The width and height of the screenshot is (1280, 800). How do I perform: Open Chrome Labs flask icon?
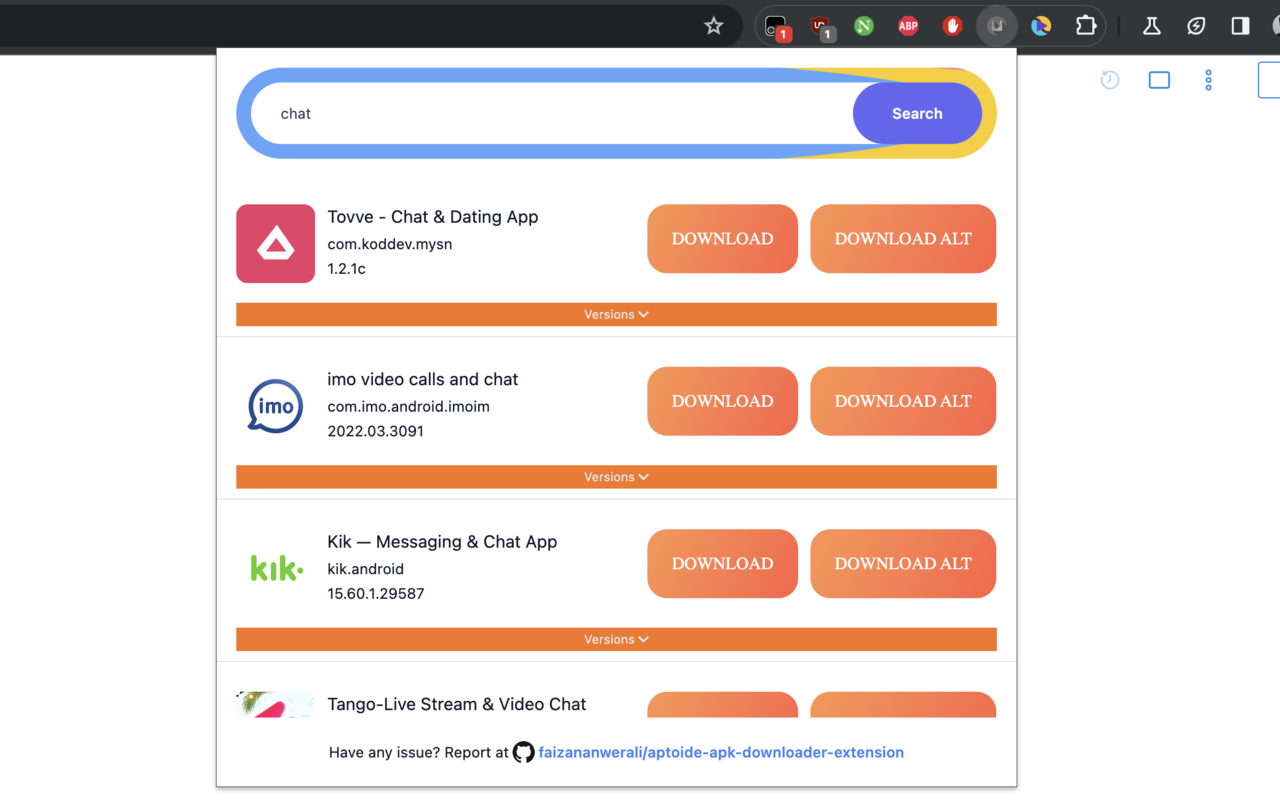coord(1152,26)
